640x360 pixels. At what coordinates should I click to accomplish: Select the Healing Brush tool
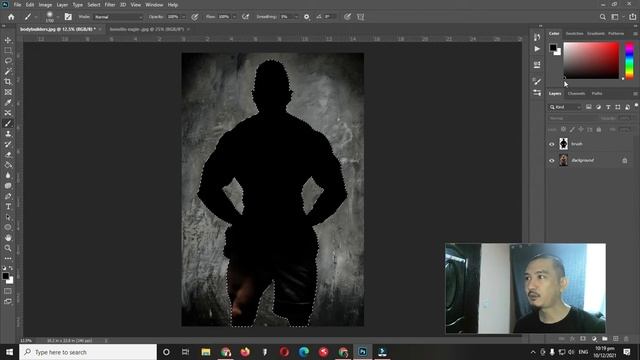8,113
